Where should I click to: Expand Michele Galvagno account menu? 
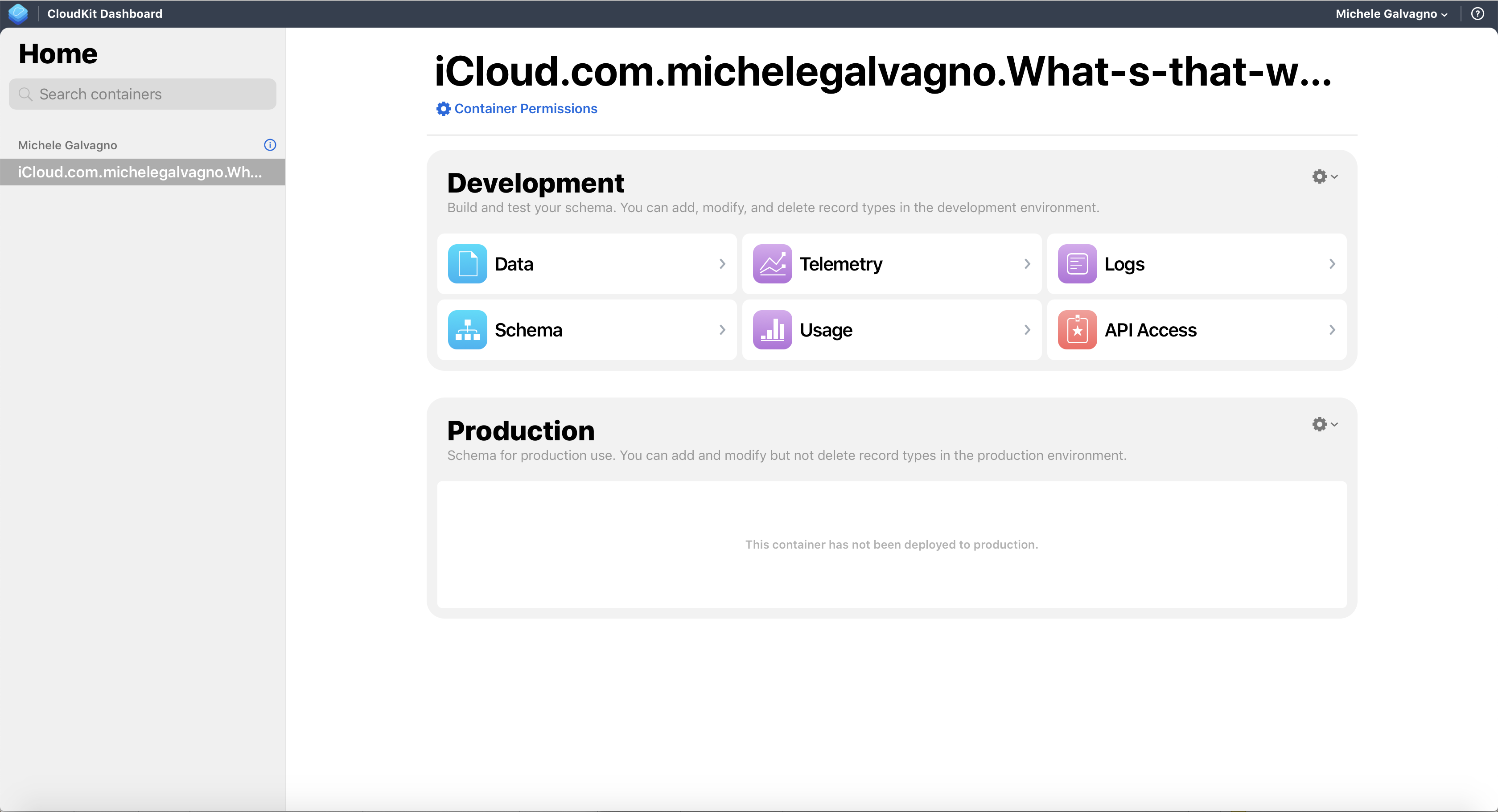click(x=1391, y=14)
